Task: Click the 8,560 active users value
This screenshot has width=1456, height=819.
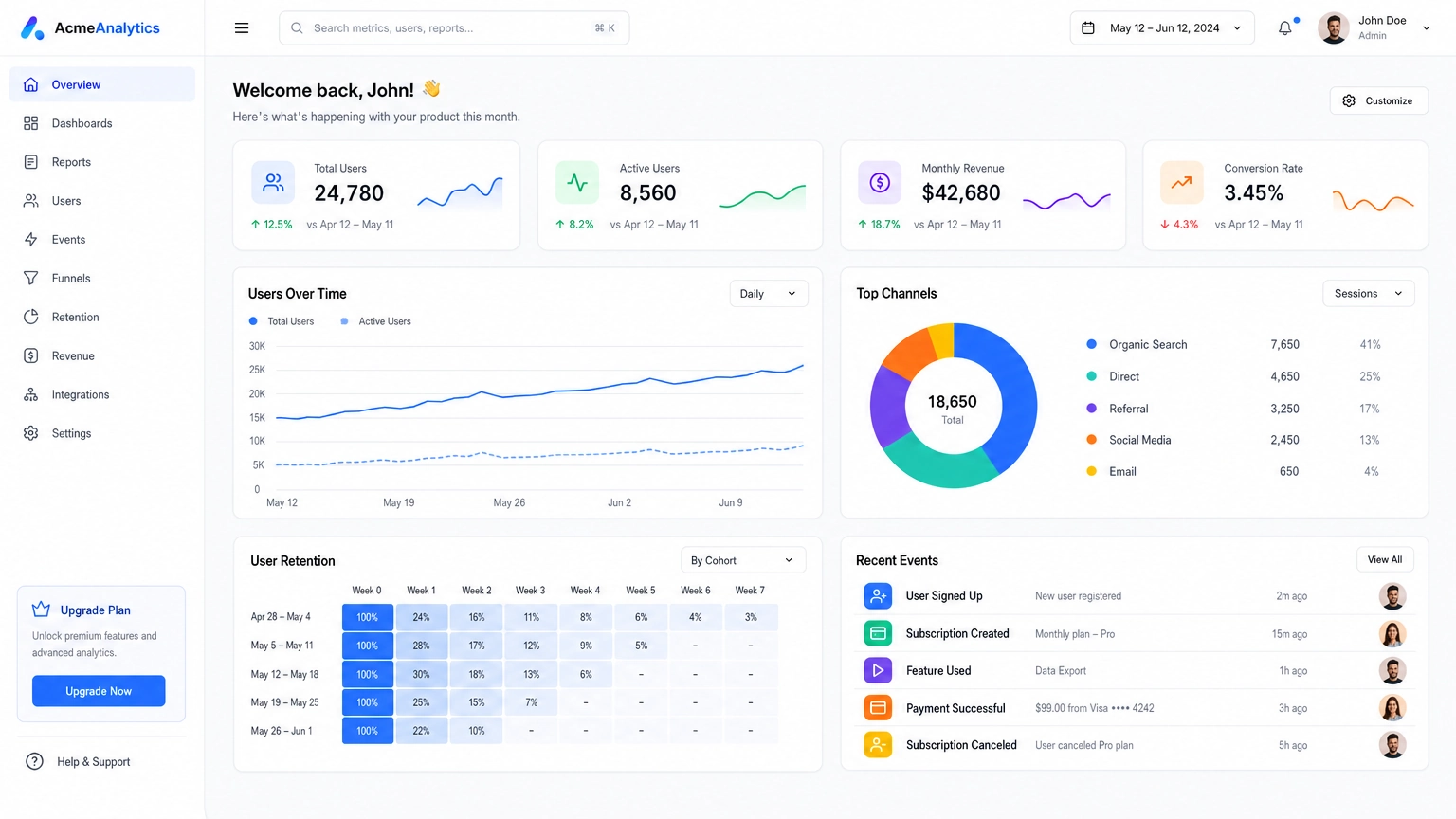Action: 648,193
